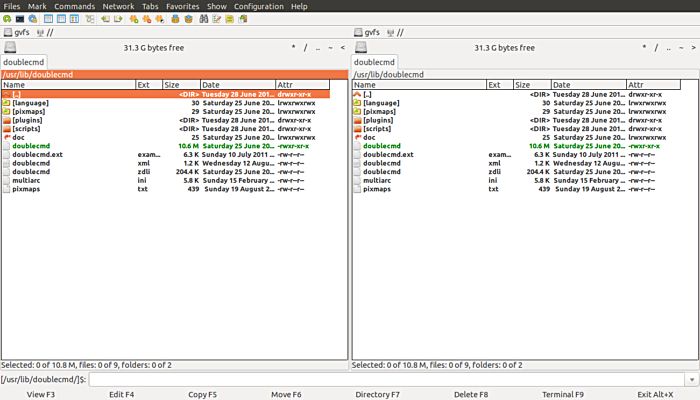This screenshot has height=400, width=700.
Task: Sort right panel by the Date column
Action: tap(588, 85)
